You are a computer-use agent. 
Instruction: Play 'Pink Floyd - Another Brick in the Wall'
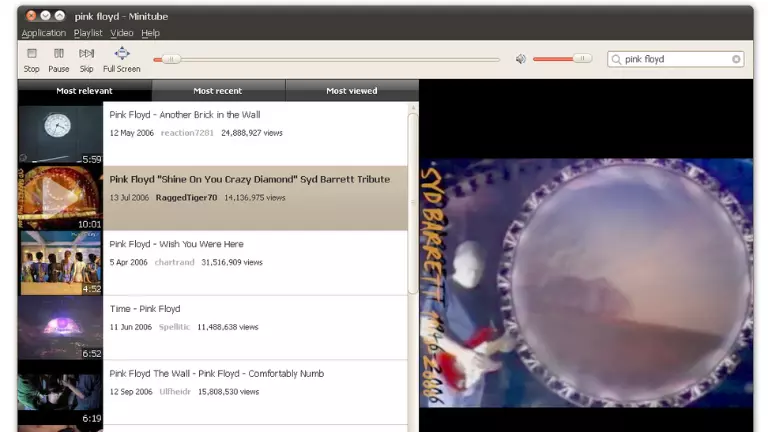coord(185,115)
